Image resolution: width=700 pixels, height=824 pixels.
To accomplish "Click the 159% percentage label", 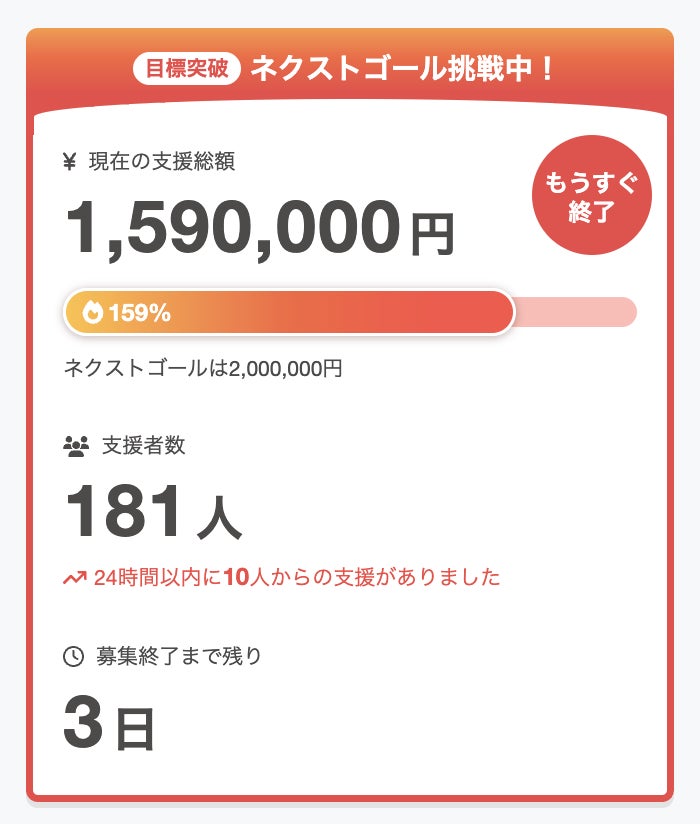I will [139, 313].
